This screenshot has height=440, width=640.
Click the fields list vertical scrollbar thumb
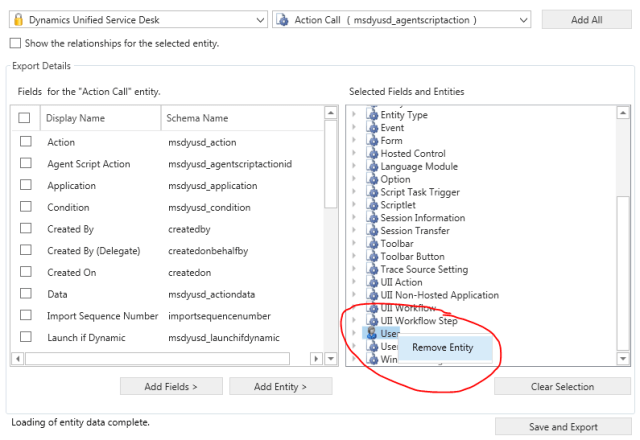[331, 164]
